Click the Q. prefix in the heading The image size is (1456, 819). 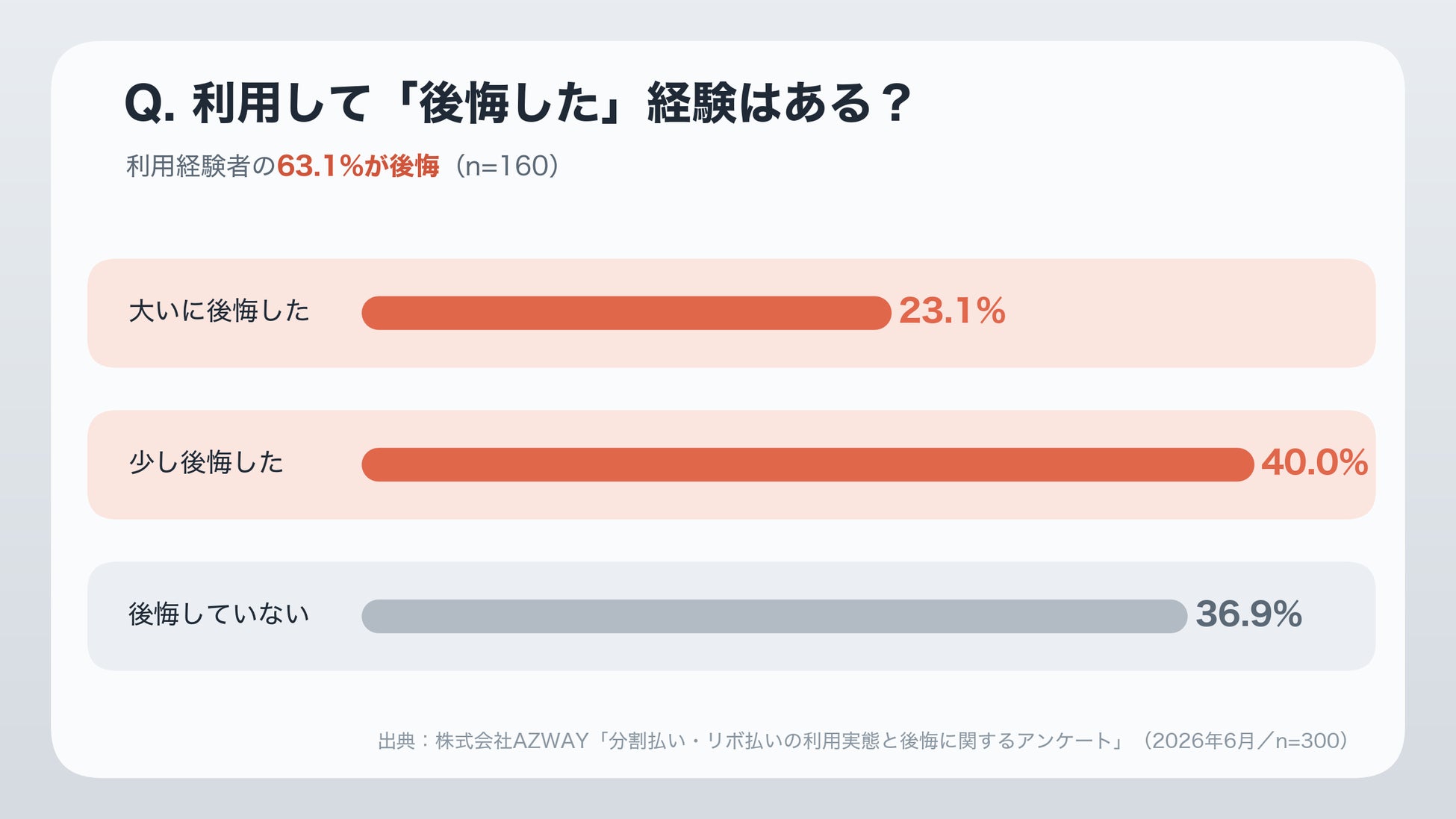(x=149, y=104)
